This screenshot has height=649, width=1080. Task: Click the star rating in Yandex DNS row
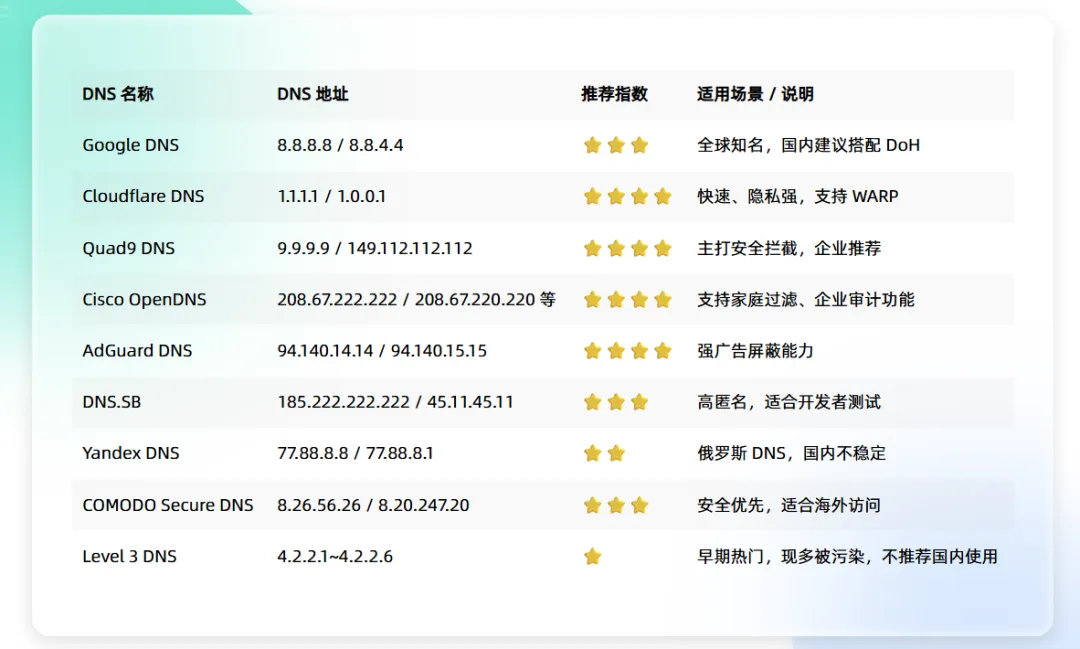point(604,453)
